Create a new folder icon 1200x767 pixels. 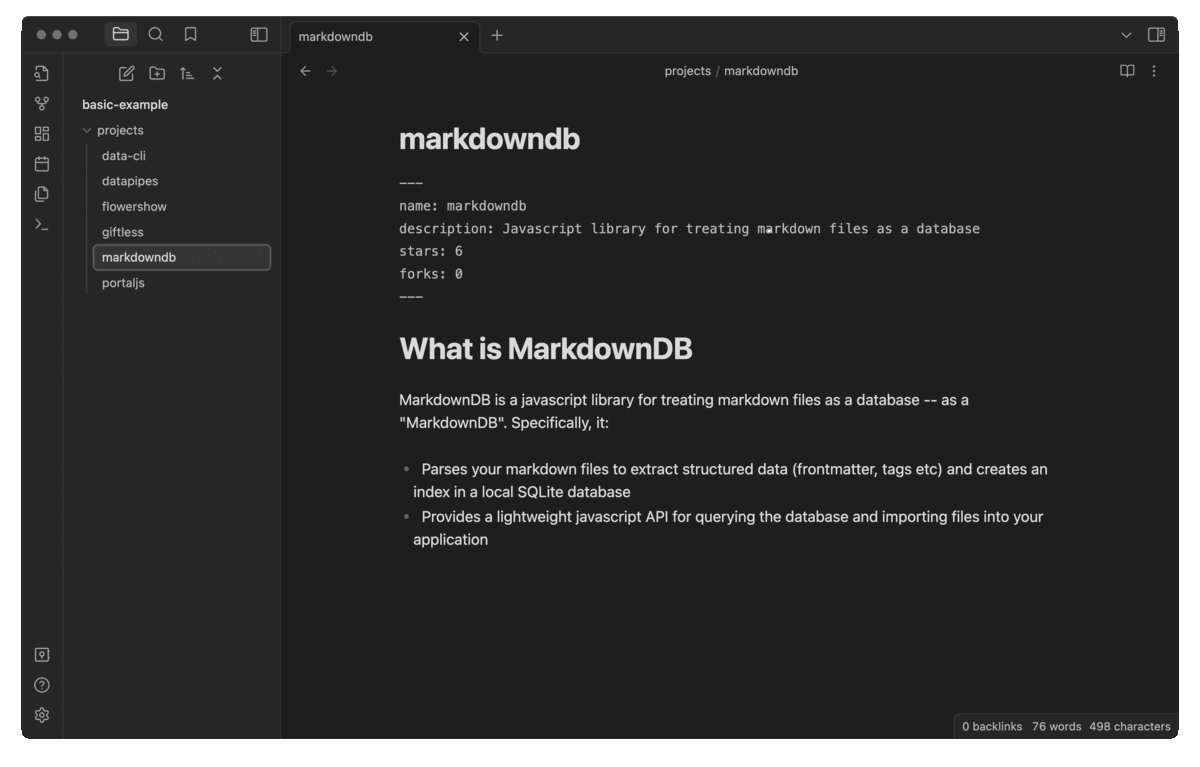157,73
